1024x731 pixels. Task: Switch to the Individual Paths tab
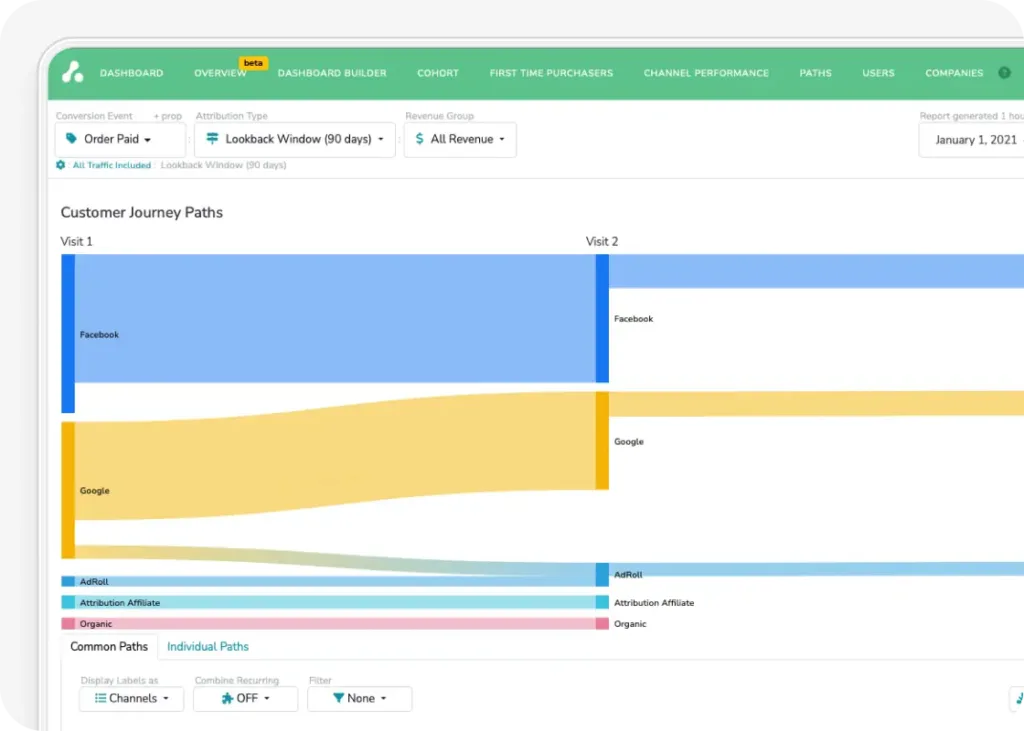click(208, 647)
